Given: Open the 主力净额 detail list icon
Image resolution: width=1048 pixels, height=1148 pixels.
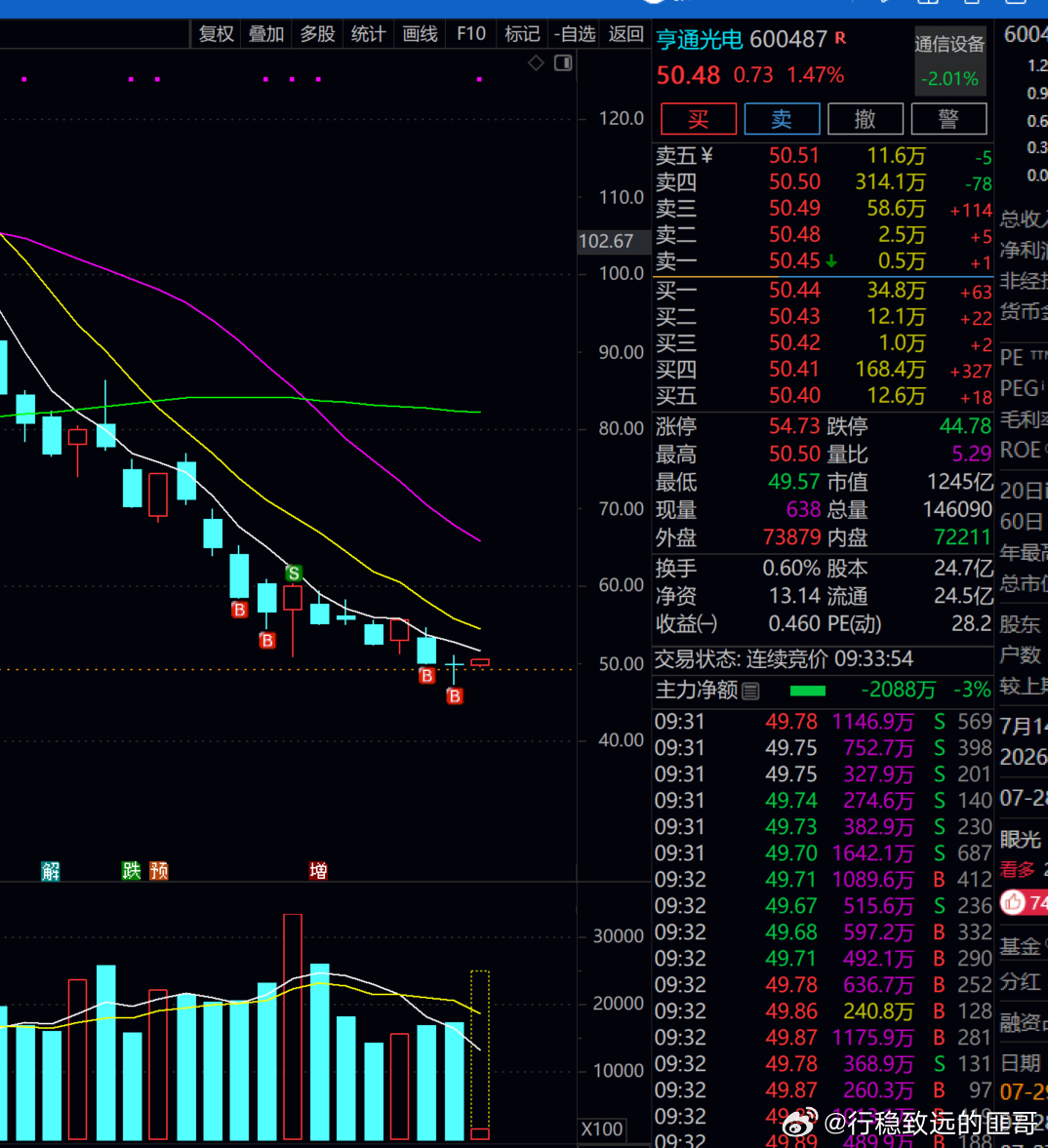Looking at the screenshot, I should pos(750,691).
